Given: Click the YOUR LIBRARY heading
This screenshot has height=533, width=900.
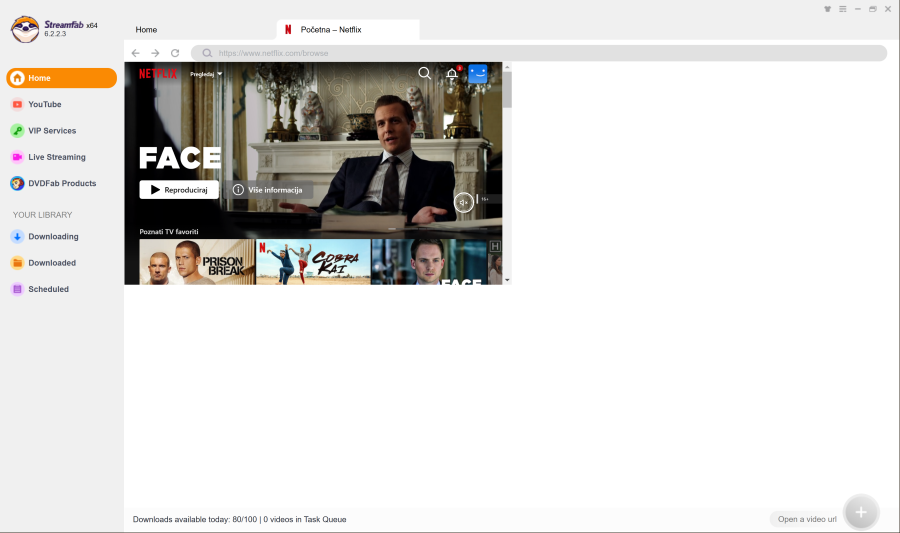Looking at the screenshot, I should [42, 215].
